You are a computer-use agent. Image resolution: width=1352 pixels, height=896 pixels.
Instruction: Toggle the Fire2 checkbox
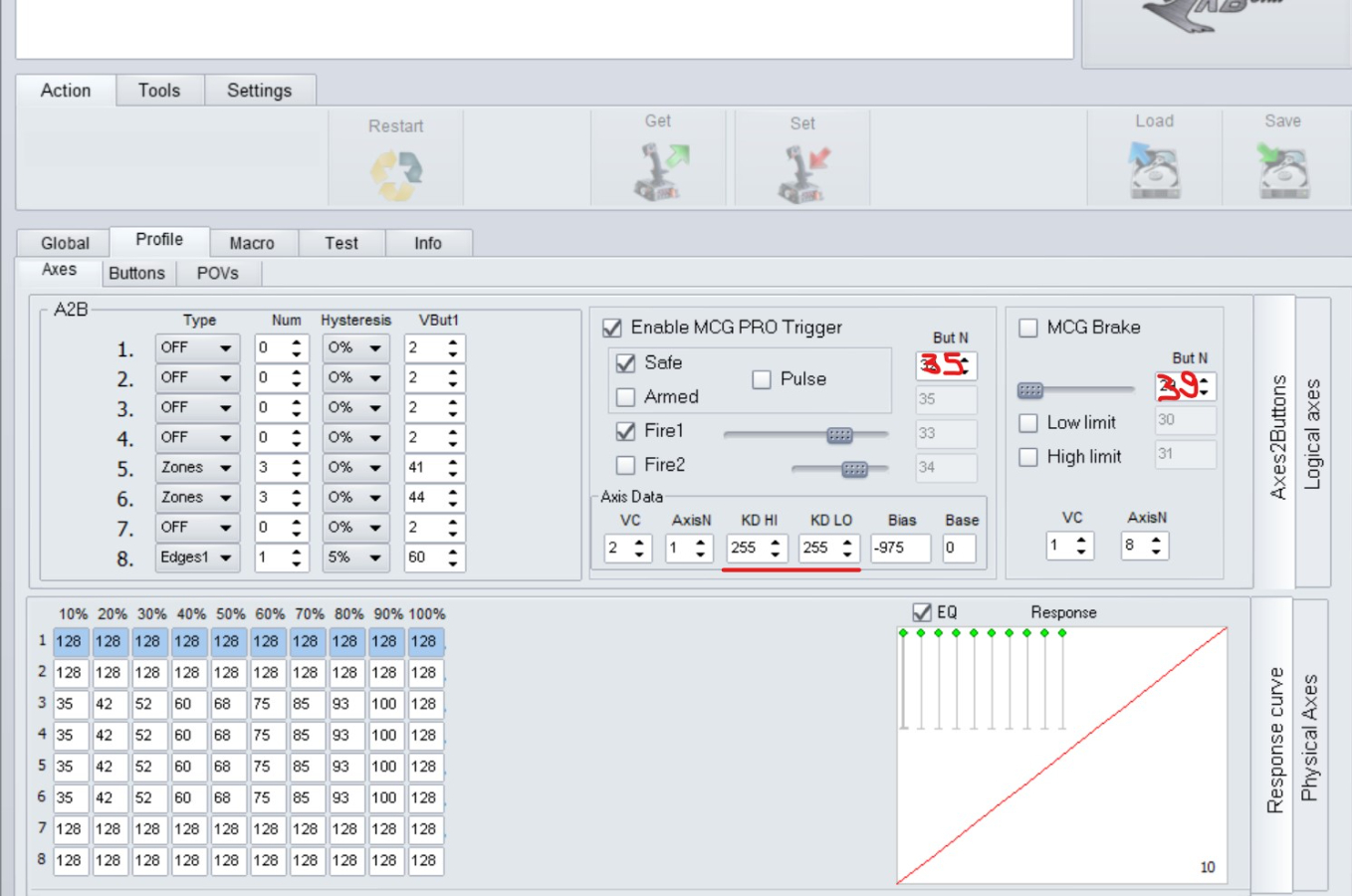coord(626,465)
